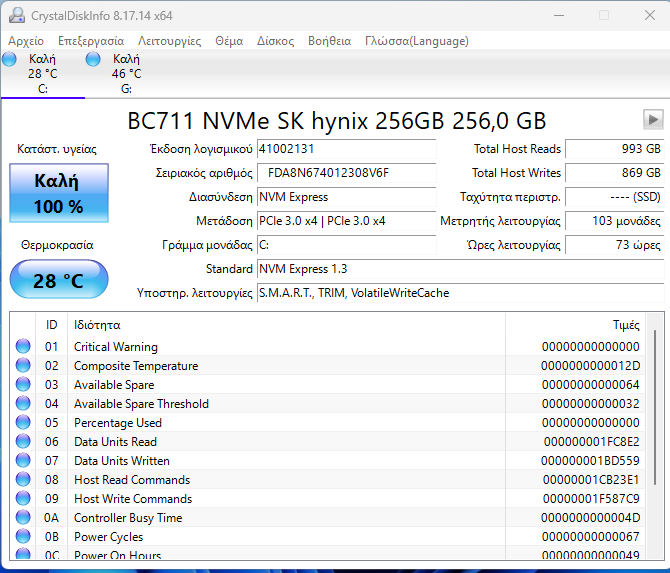Viewport: 670px width, 573px height.
Task: Click the interface field NVM Express
Action: (x=347, y=197)
